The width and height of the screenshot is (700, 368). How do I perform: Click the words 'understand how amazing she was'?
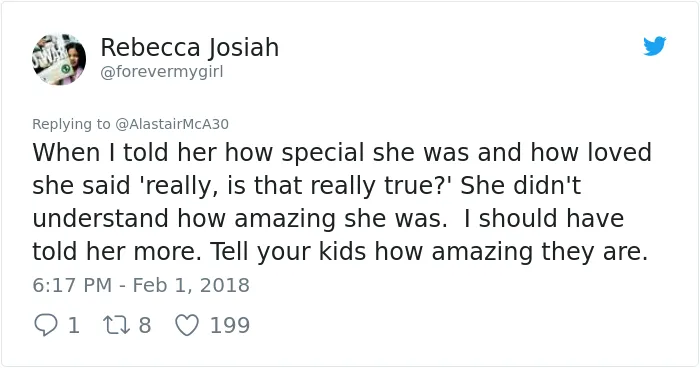coord(240,218)
